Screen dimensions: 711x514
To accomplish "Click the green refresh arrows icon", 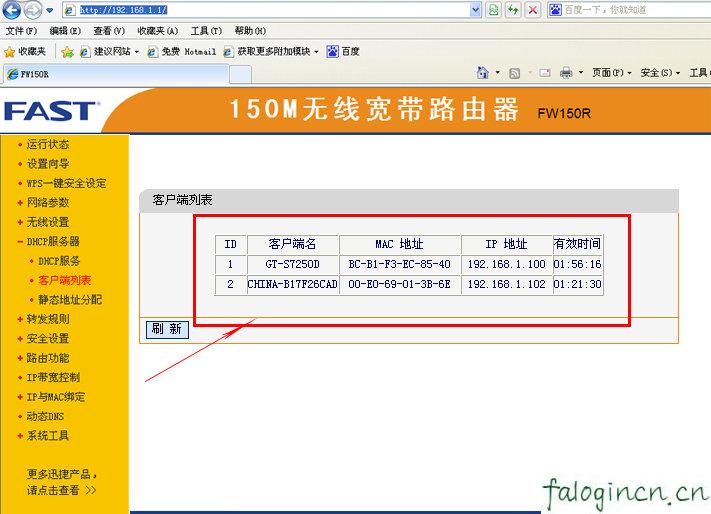I will coord(513,10).
